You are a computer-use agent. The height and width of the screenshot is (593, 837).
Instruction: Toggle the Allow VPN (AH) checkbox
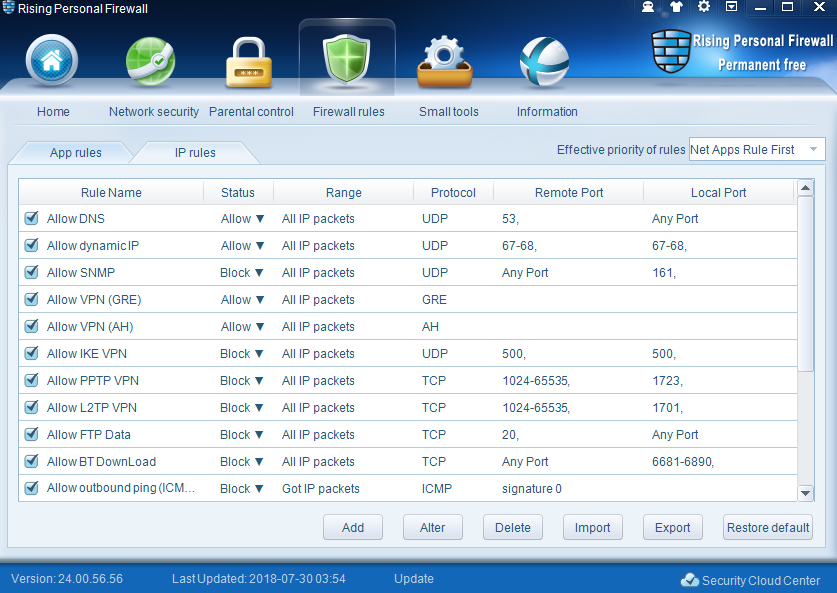31,326
